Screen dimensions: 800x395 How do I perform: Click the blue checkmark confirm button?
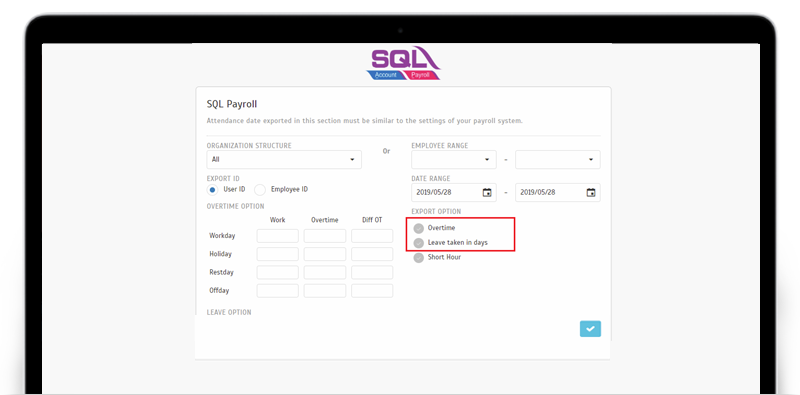[590, 329]
